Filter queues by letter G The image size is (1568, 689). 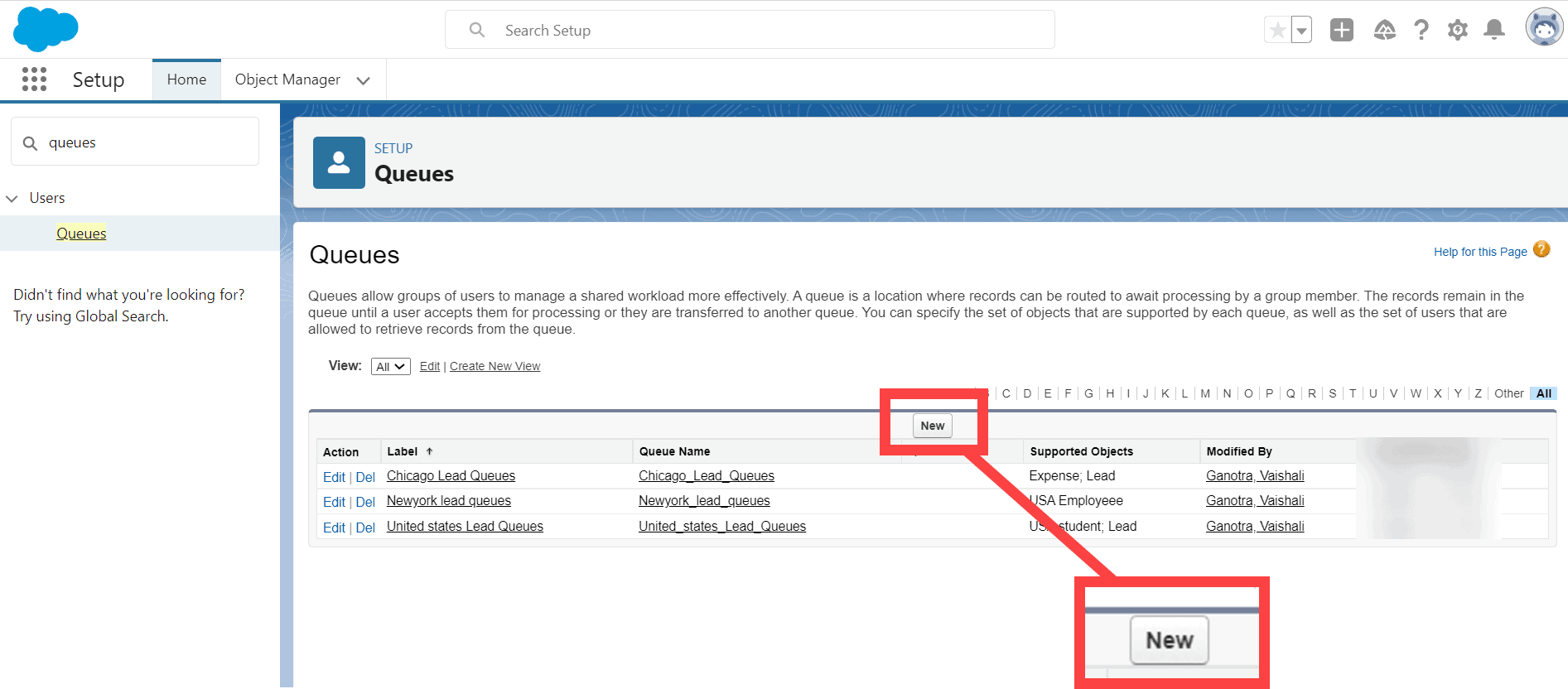point(1088,393)
